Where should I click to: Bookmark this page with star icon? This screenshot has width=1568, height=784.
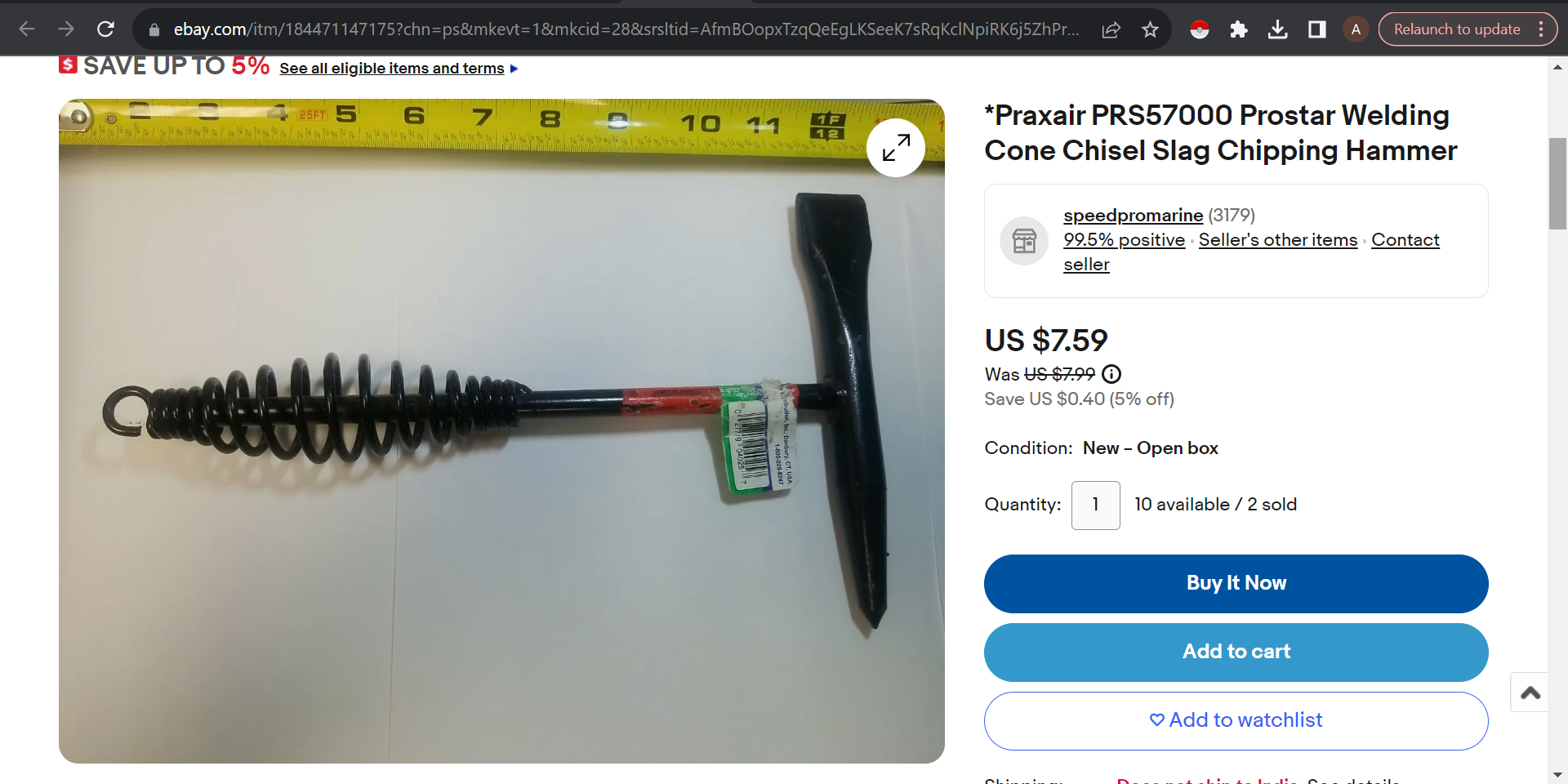[1150, 30]
